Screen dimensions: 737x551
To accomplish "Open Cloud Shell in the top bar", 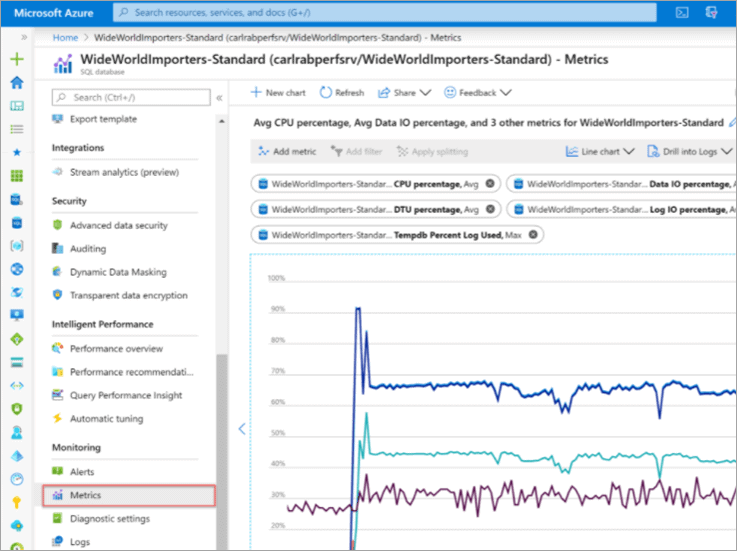I will click(682, 13).
